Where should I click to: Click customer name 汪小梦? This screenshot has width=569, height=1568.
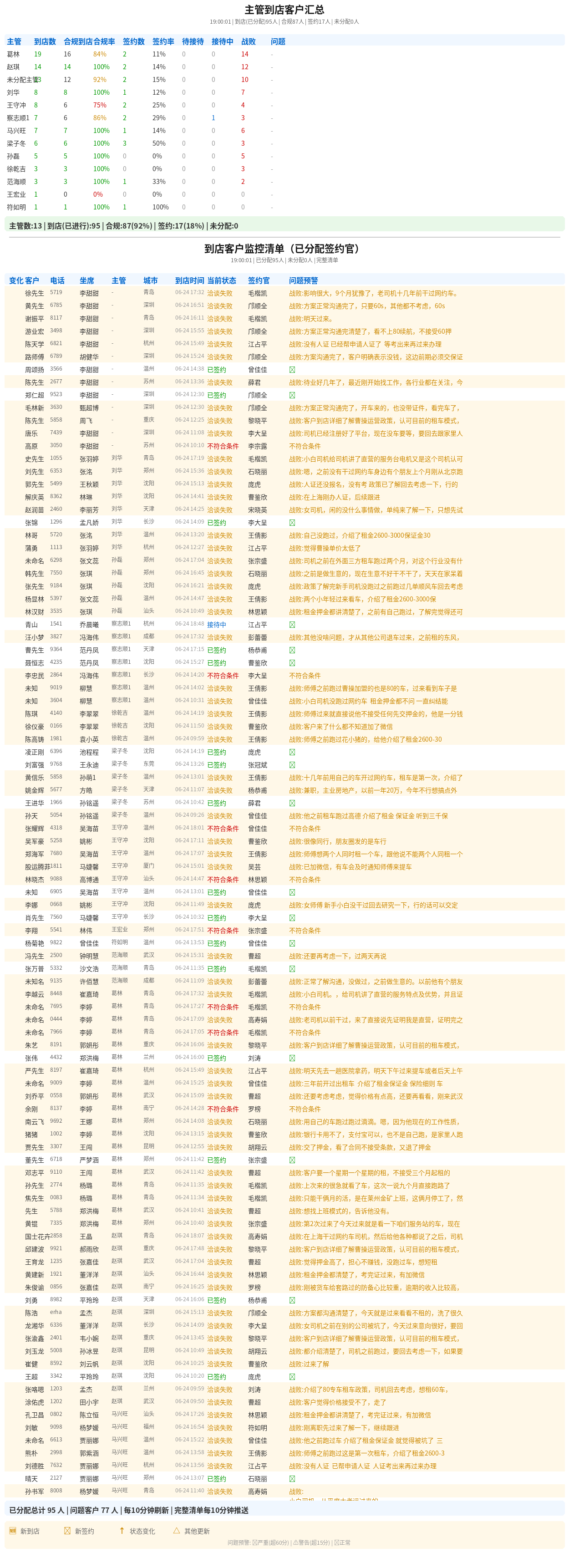coord(34,637)
